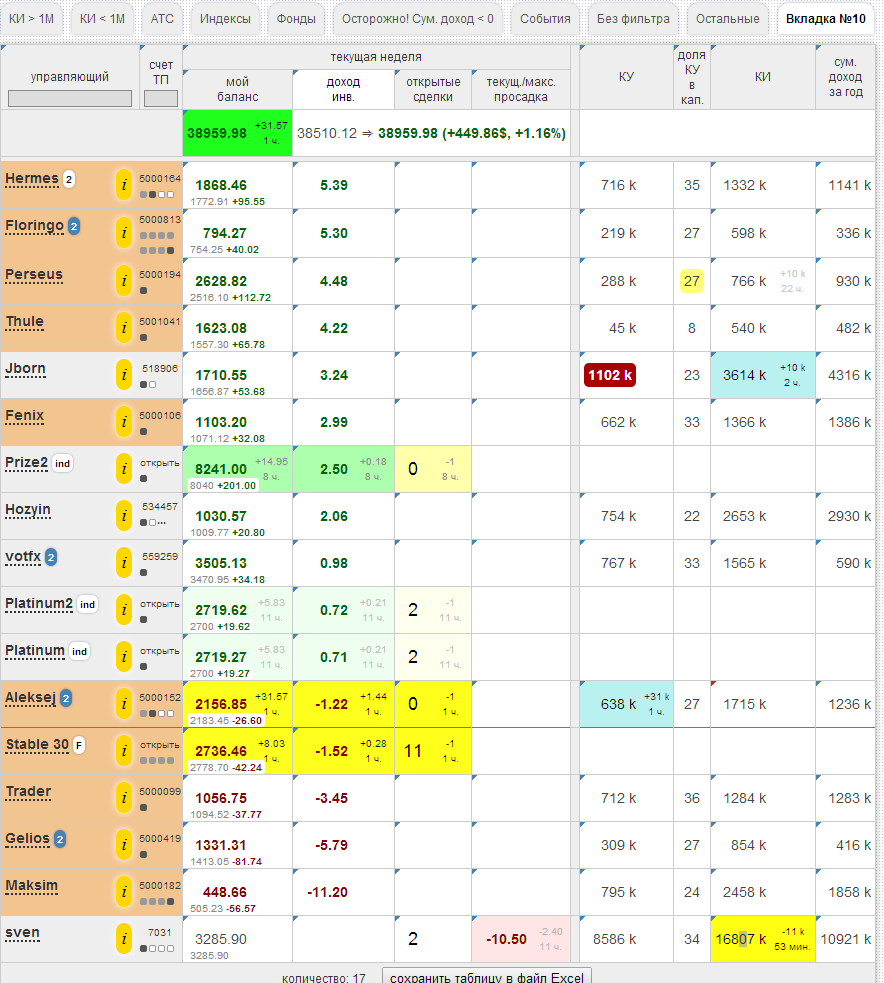This screenshot has width=884, height=983.
Task: Open info icon for Thule manager
Action: (x=124, y=328)
